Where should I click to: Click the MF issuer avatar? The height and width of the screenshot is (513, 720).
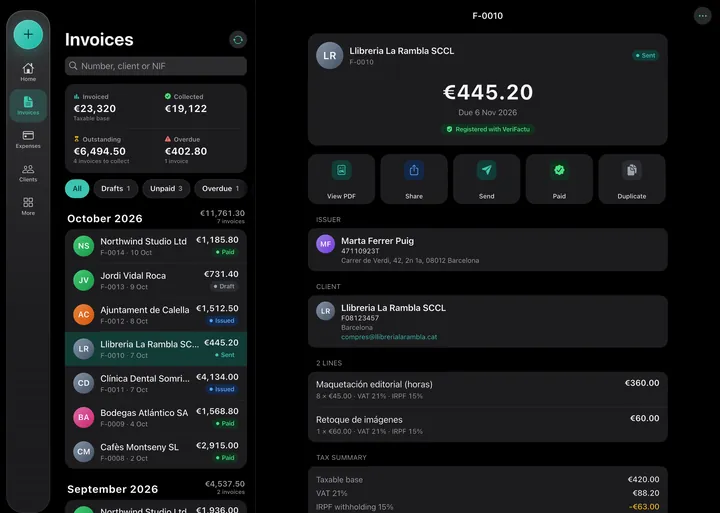tap(325, 244)
